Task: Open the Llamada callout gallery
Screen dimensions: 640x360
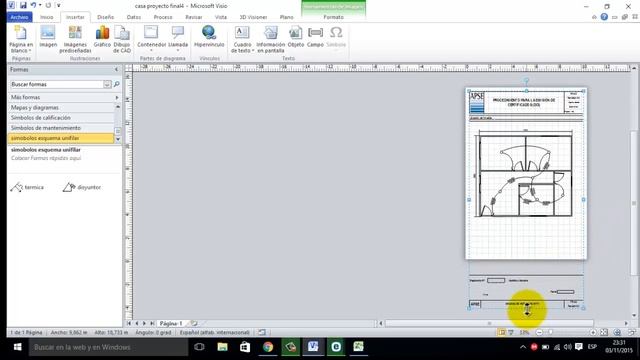Action: tap(178, 38)
